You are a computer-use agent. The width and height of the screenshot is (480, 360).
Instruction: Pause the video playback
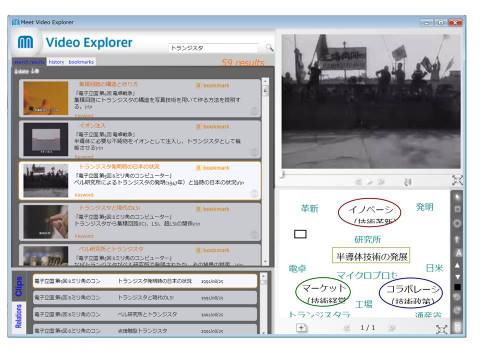coord(408,182)
